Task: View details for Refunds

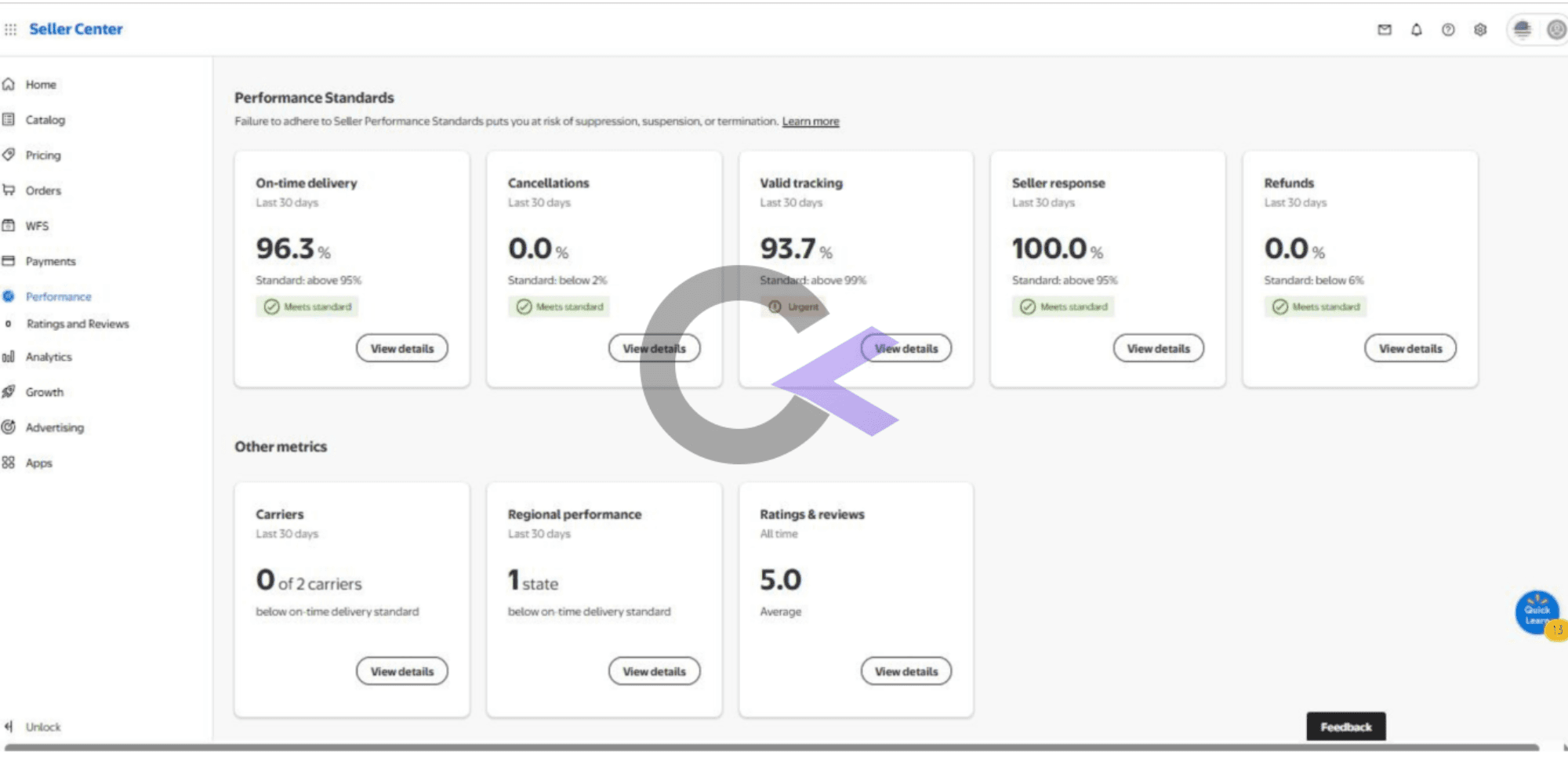Action: tap(1410, 348)
